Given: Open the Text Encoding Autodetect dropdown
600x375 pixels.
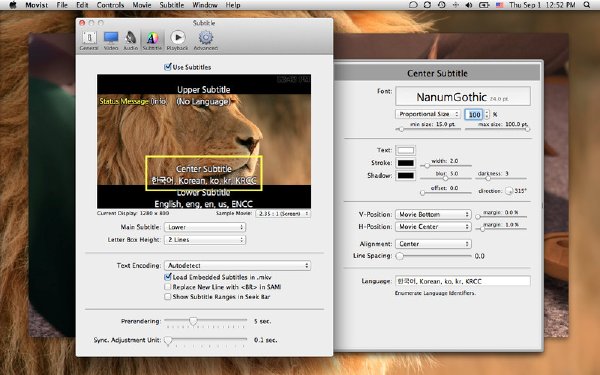Looking at the screenshot, I should coord(237,265).
